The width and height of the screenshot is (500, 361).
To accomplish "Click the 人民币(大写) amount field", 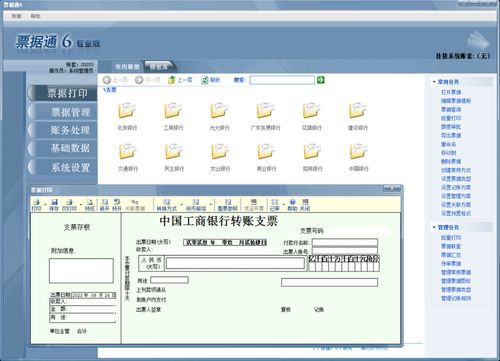I will (x=235, y=263).
